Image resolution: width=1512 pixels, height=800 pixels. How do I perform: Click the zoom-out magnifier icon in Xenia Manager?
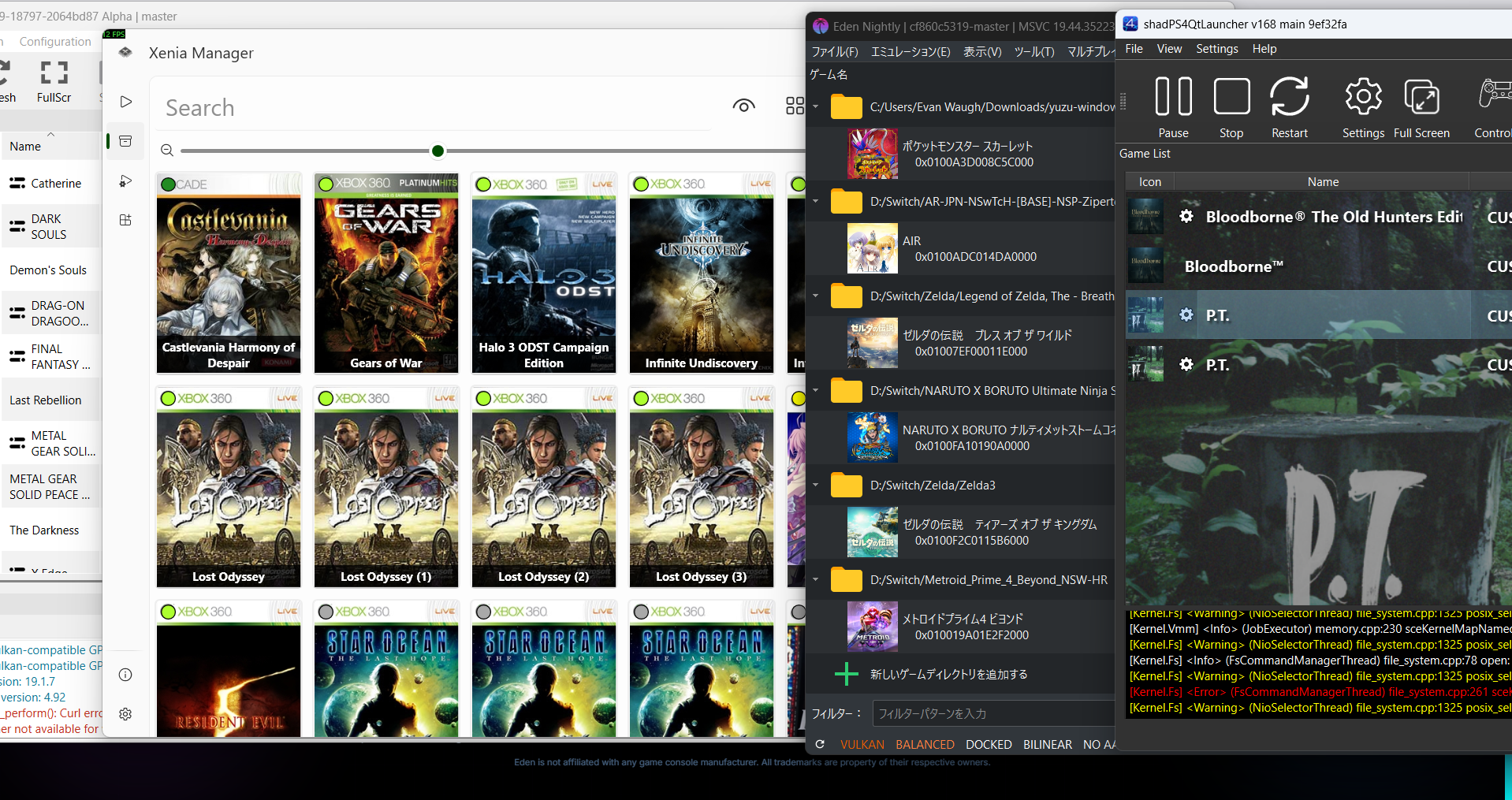(x=167, y=151)
